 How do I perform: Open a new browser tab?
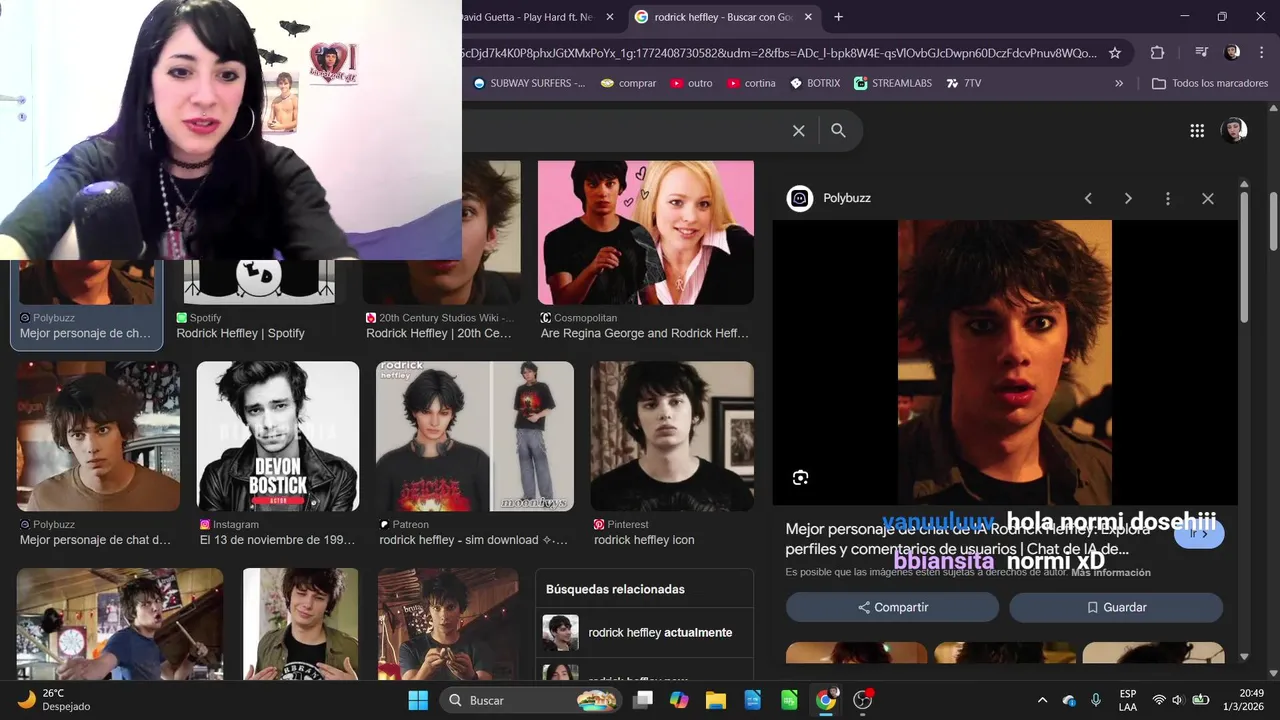pos(838,17)
